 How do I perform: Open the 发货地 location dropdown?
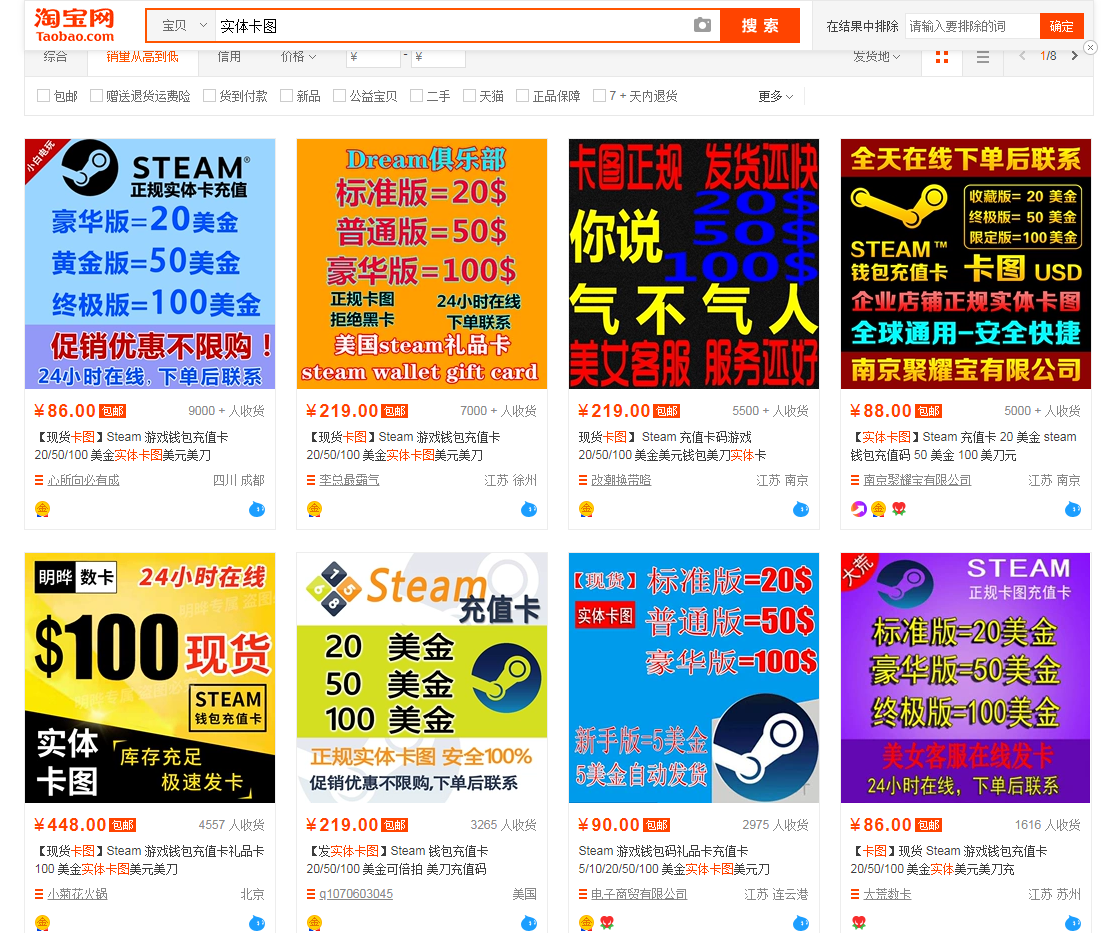click(876, 57)
